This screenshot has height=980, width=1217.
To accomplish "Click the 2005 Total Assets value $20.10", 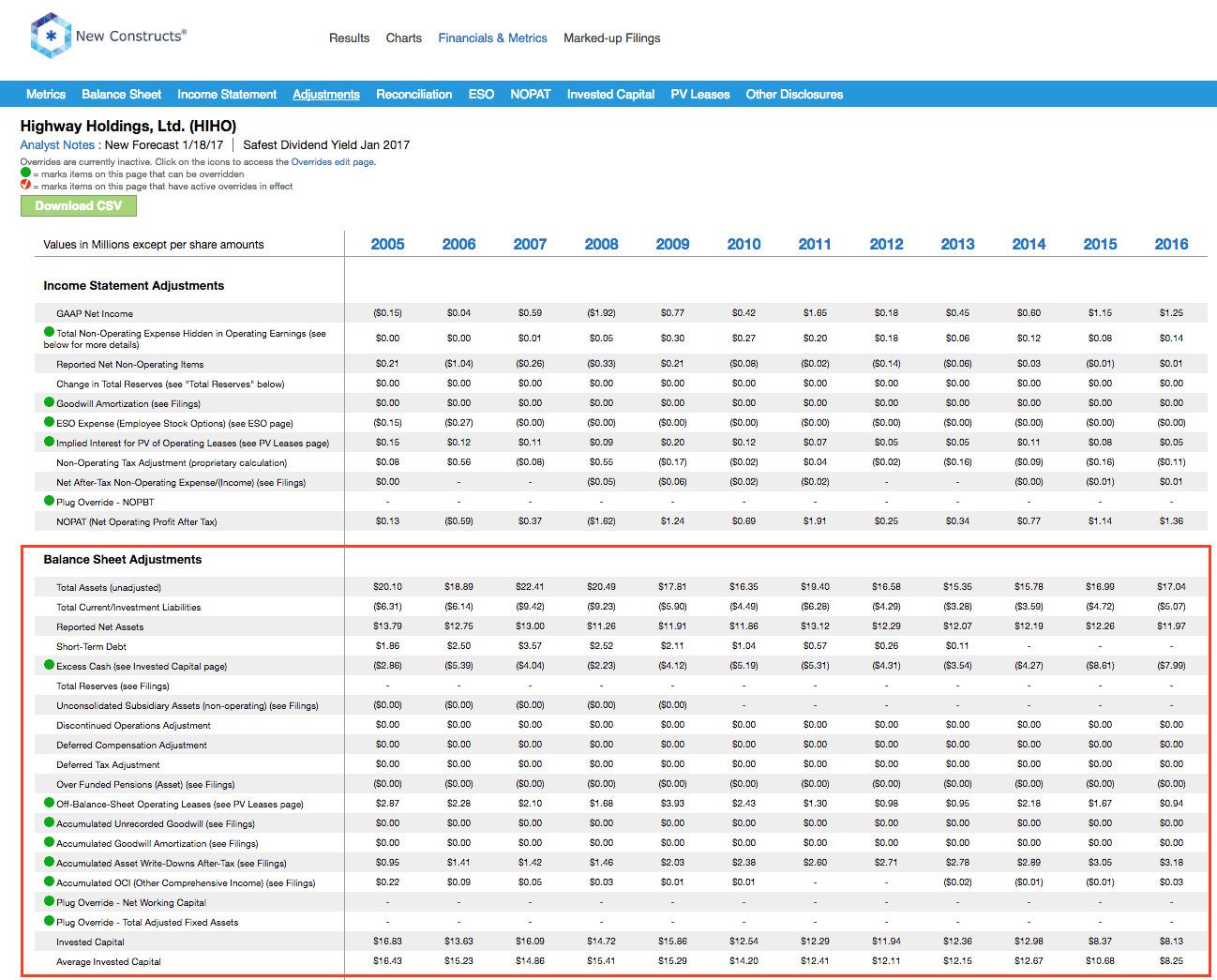I will tap(387, 586).
